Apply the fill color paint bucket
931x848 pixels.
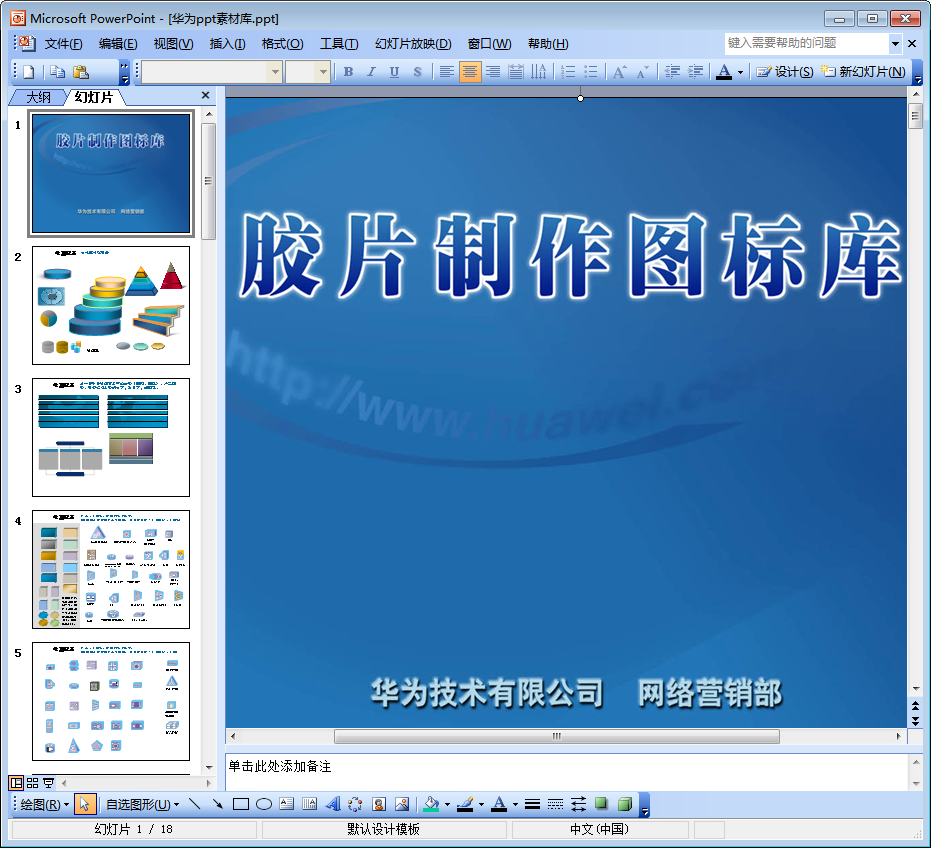click(x=432, y=804)
